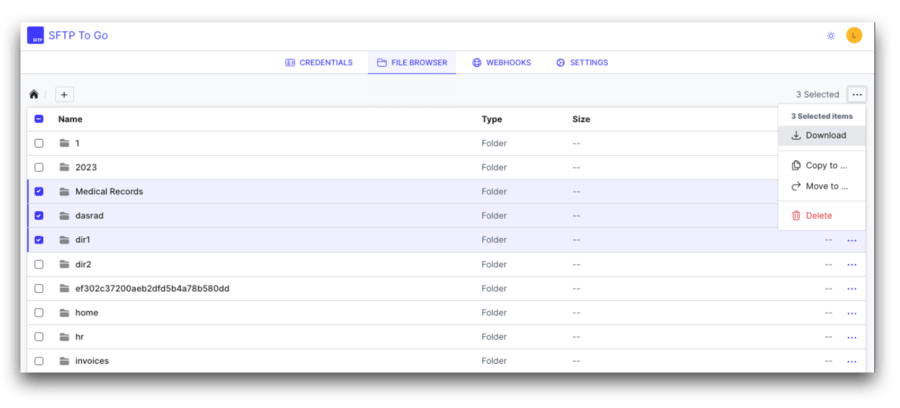Open row actions dots for hr folder

click(x=852, y=337)
